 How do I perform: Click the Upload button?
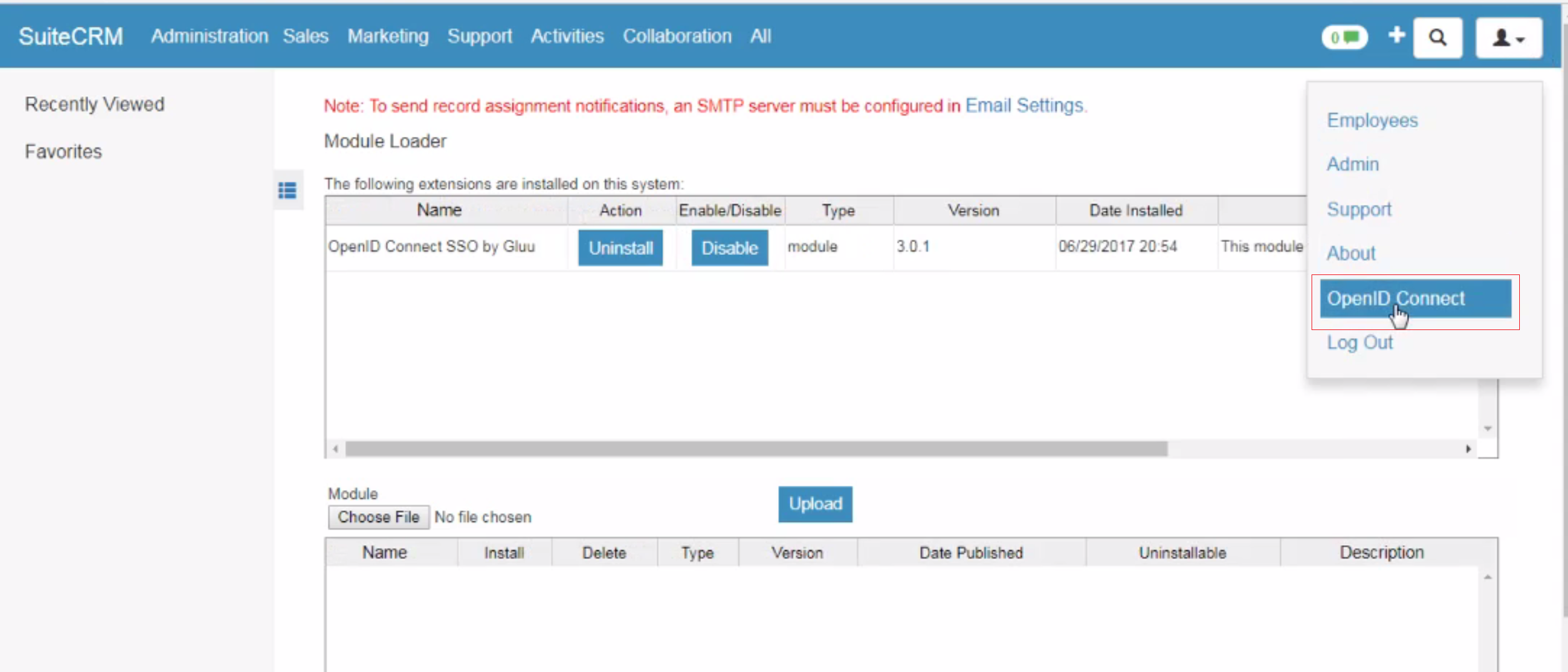point(815,504)
